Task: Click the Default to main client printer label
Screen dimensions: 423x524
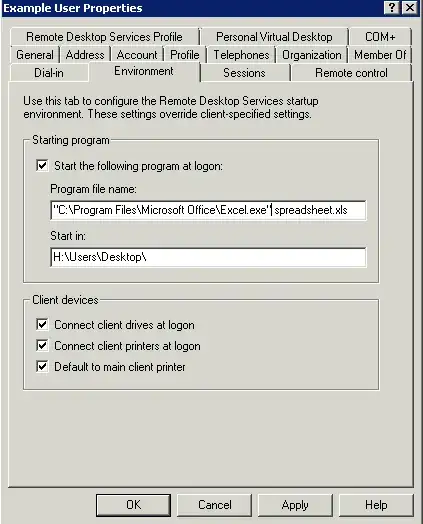Action: pyautogui.click(x=120, y=367)
